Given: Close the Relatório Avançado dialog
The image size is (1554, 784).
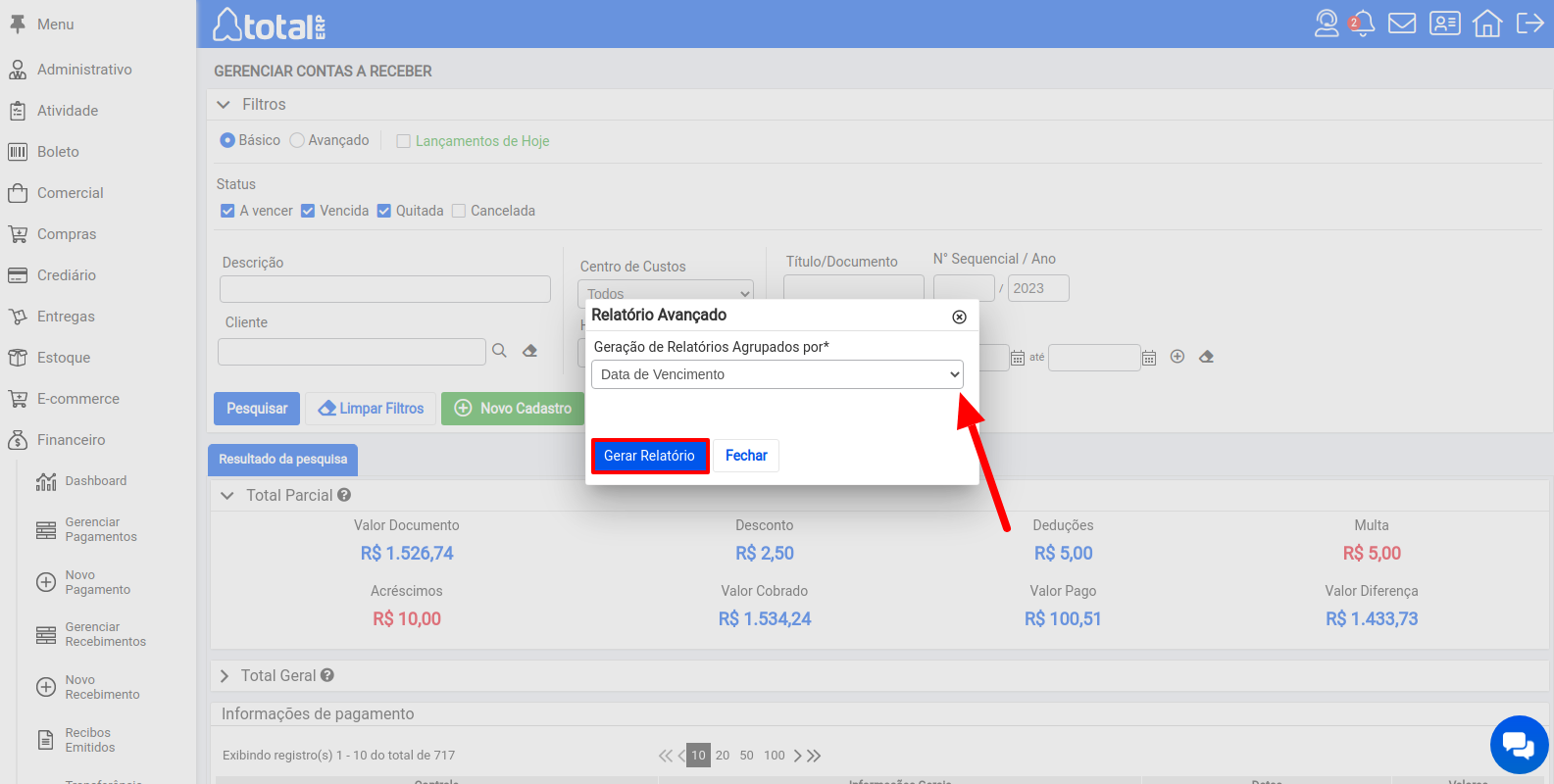Looking at the screenshot, I should [959, 317].
